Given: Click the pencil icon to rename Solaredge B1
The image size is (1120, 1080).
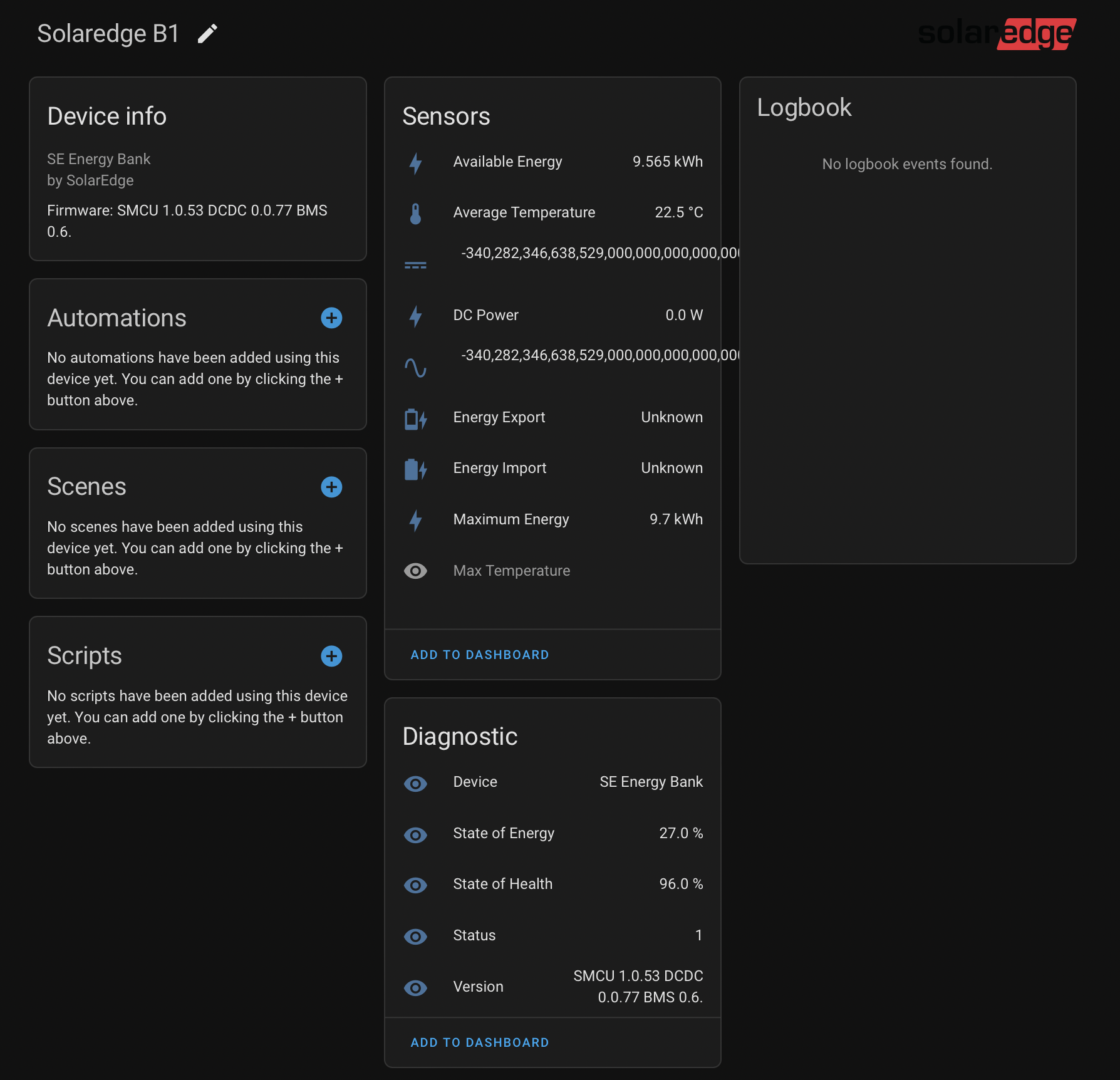Looking at the screenshot, I should coord(207,34).
